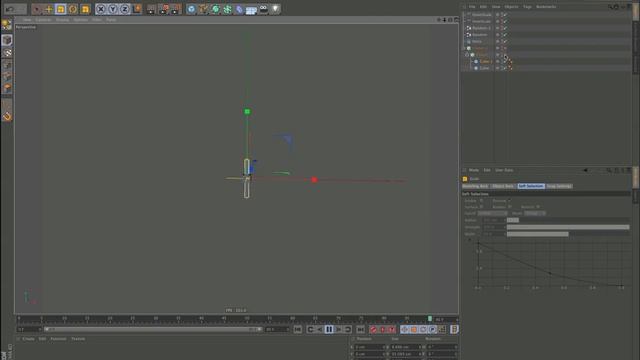Select the highlighted Scale tool
This screenshot has width=640, height=360.
(60, 9)
